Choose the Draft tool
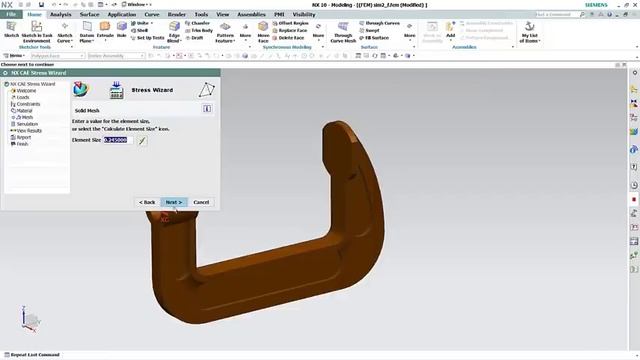Image resolution: width=640 pixels, height=360 pixels. point(195,38)
